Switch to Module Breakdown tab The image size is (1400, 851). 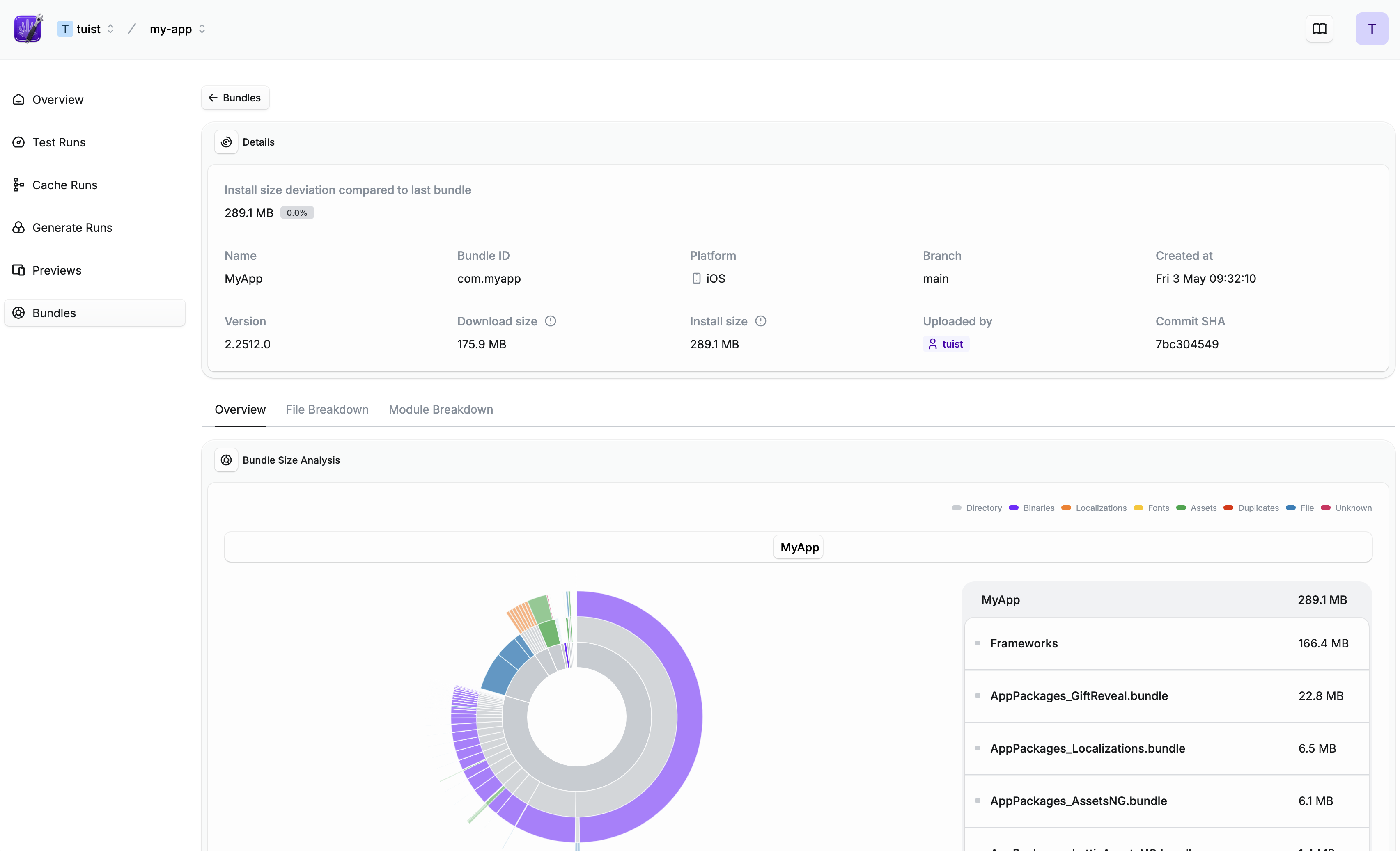coord(441,409)
